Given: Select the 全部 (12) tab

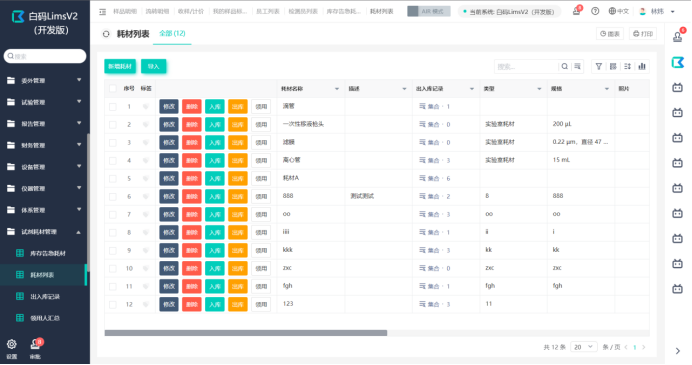Looking at the screenshot, I should pos(172,34).
